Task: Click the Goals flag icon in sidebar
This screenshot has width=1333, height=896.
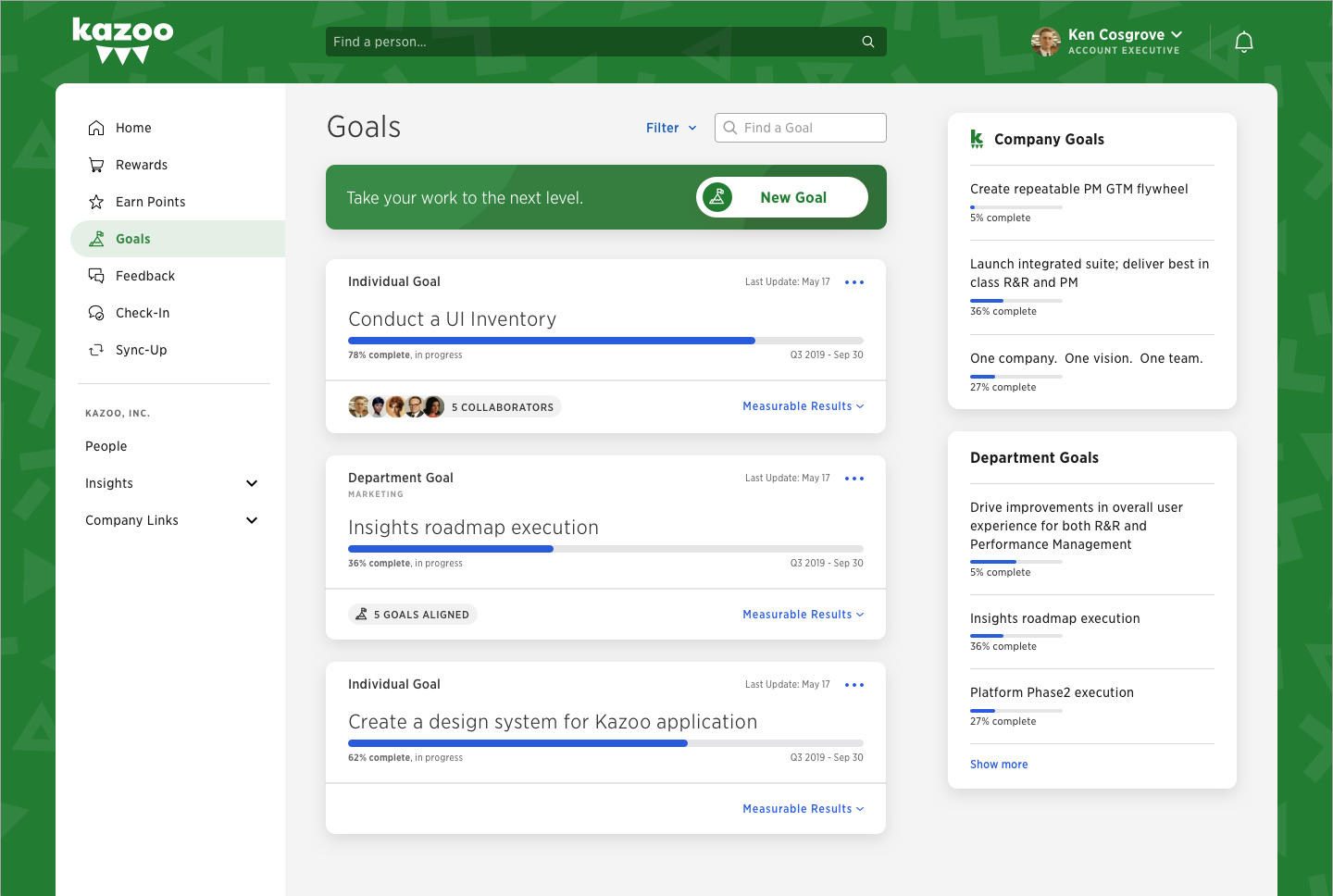Action: (96, 239)
